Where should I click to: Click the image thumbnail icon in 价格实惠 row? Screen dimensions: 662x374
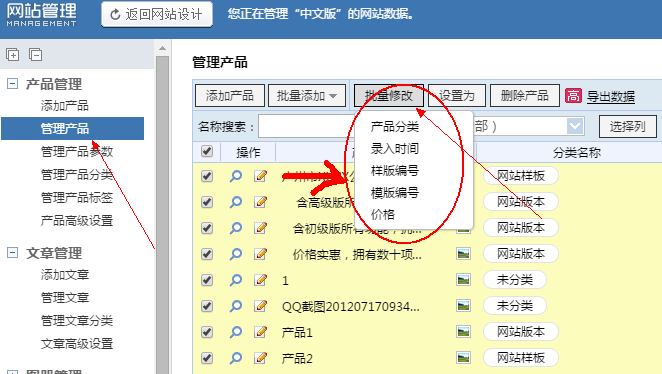coord(464,254)
